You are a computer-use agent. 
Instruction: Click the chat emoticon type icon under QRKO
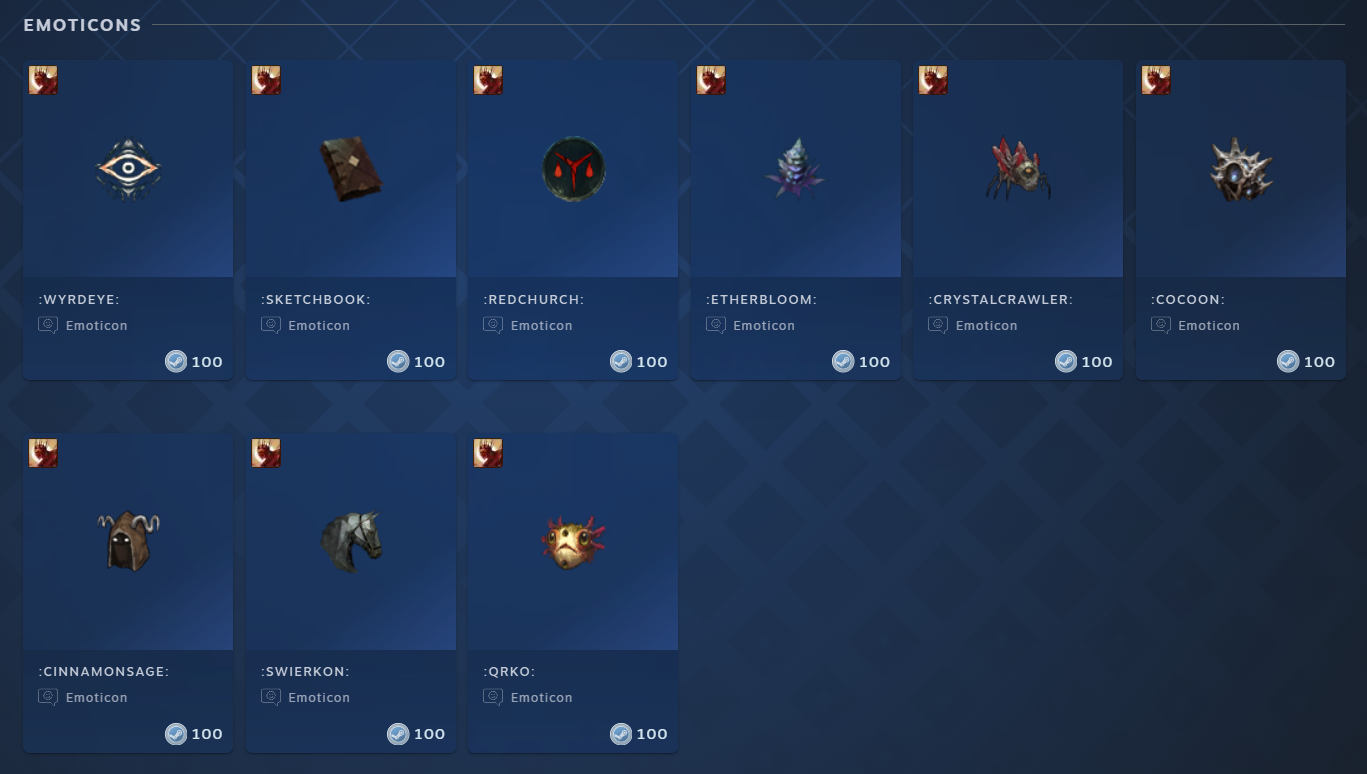[493, 697]
